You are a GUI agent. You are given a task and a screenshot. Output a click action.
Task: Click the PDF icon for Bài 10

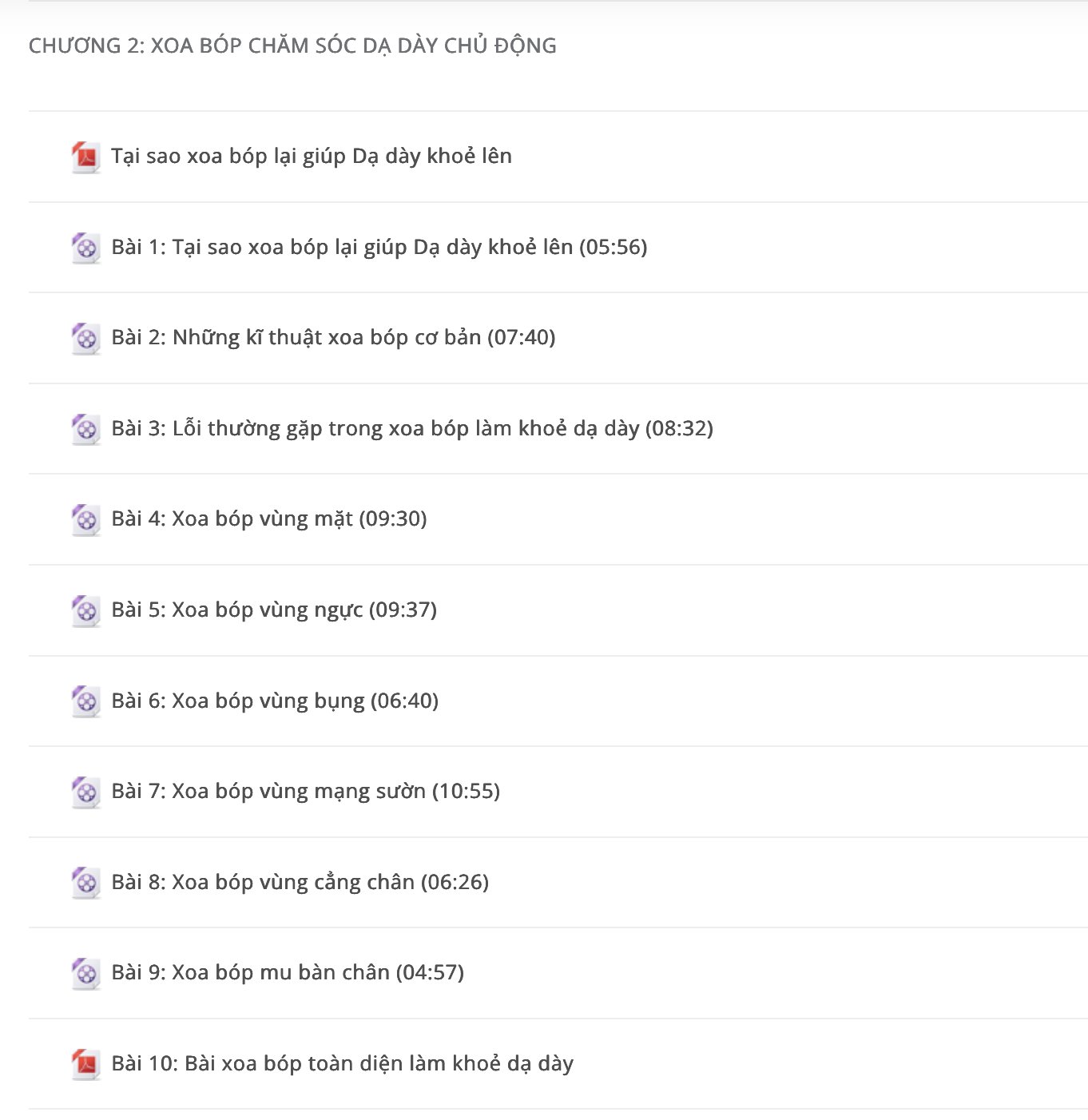pyautogui.click(x=85, y=1064)
